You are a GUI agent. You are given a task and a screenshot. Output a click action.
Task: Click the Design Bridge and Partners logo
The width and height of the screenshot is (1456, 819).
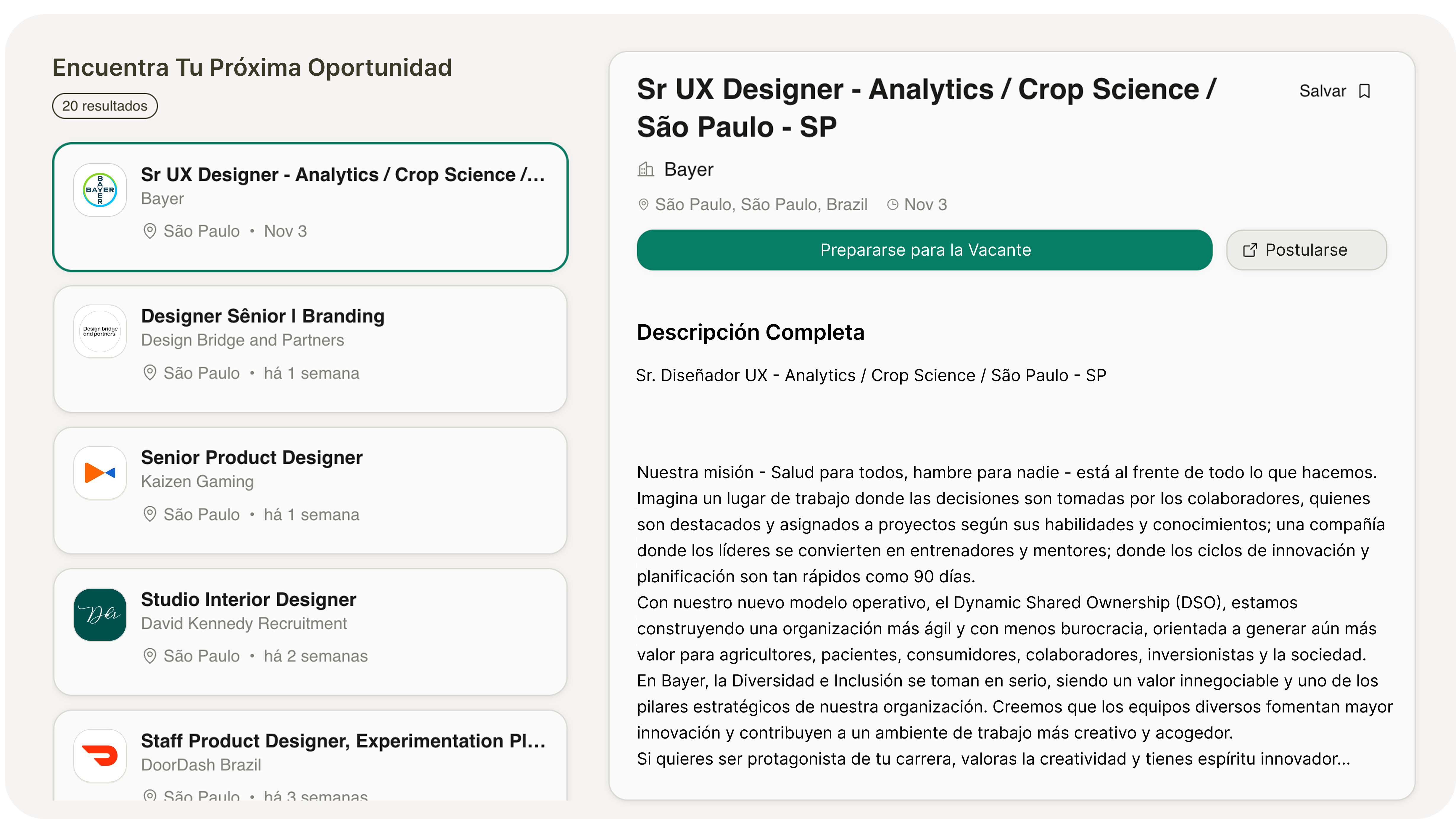point(100,331)
